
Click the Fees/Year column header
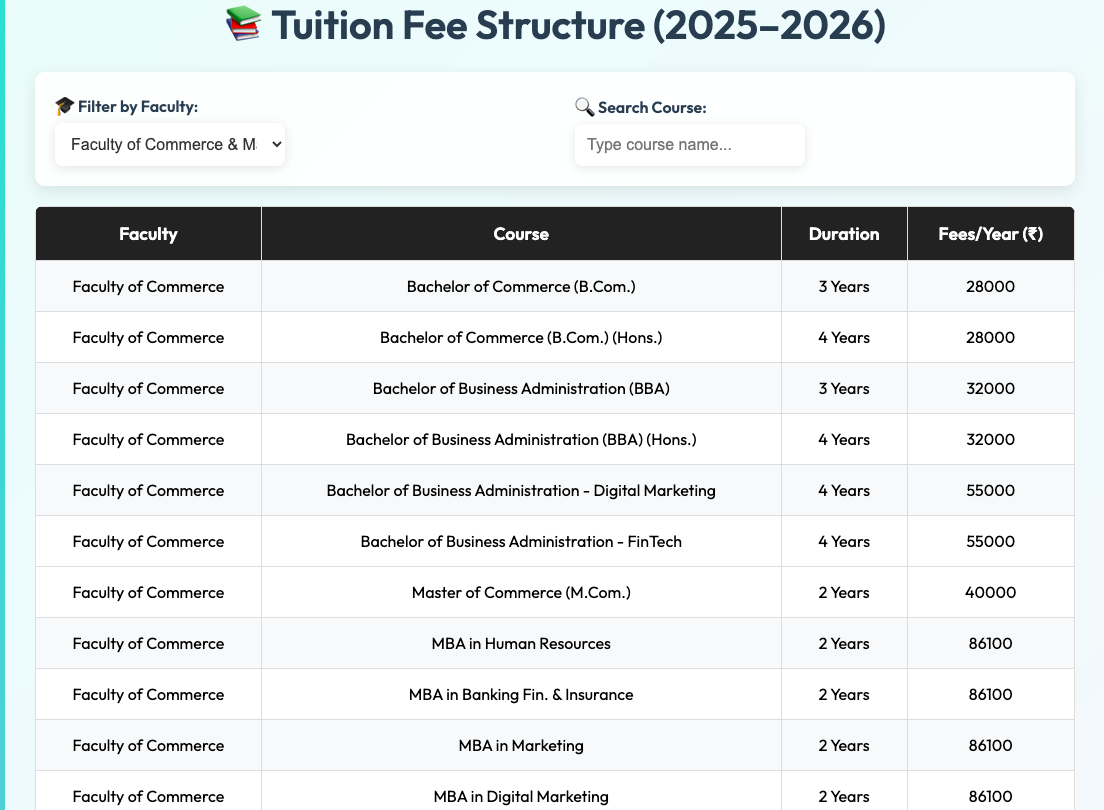point(990,234)
